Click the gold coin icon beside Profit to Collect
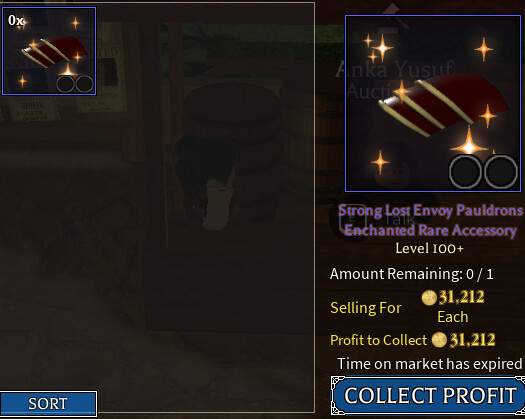The image size is (525, 419). [439, 340]
